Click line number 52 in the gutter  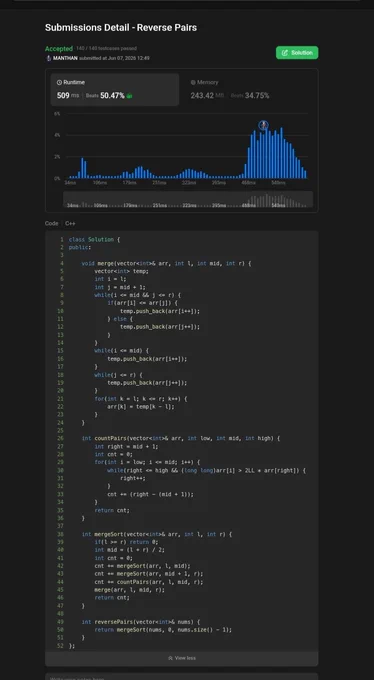pyautogui.click(x=60, y=646)
